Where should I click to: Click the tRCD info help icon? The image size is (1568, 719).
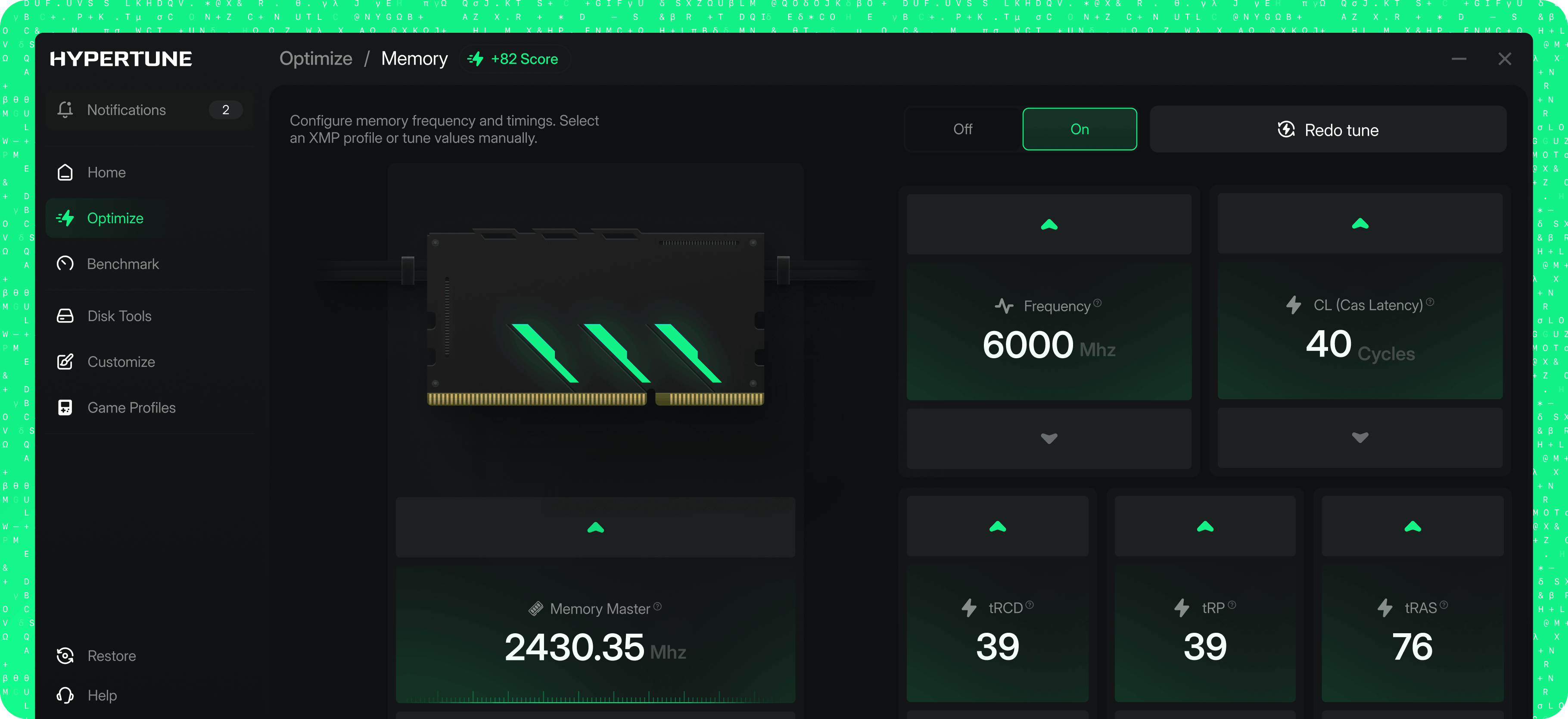point(1029,604)
